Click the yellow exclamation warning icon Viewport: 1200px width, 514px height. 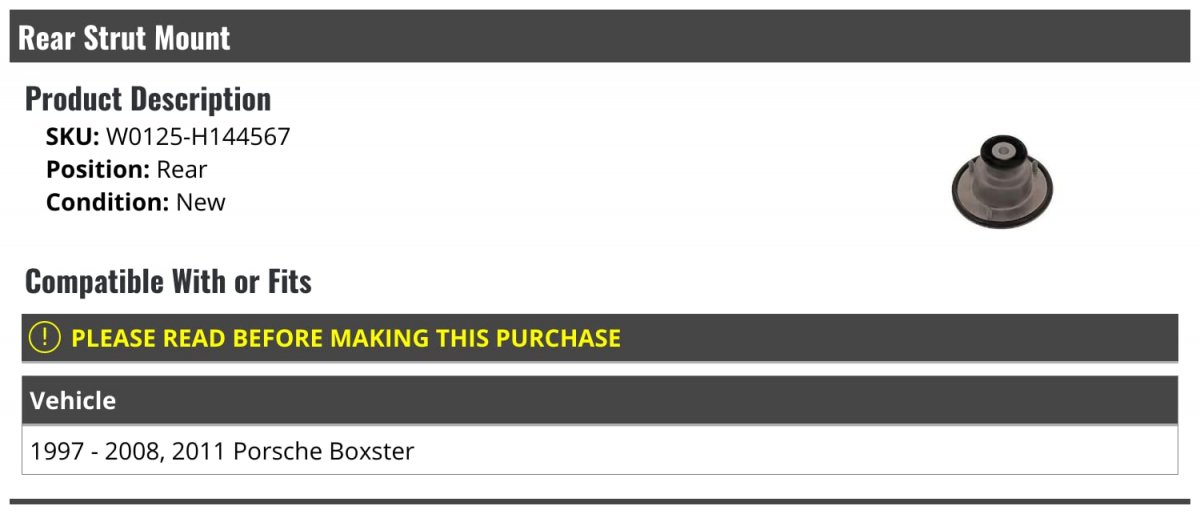45,338
